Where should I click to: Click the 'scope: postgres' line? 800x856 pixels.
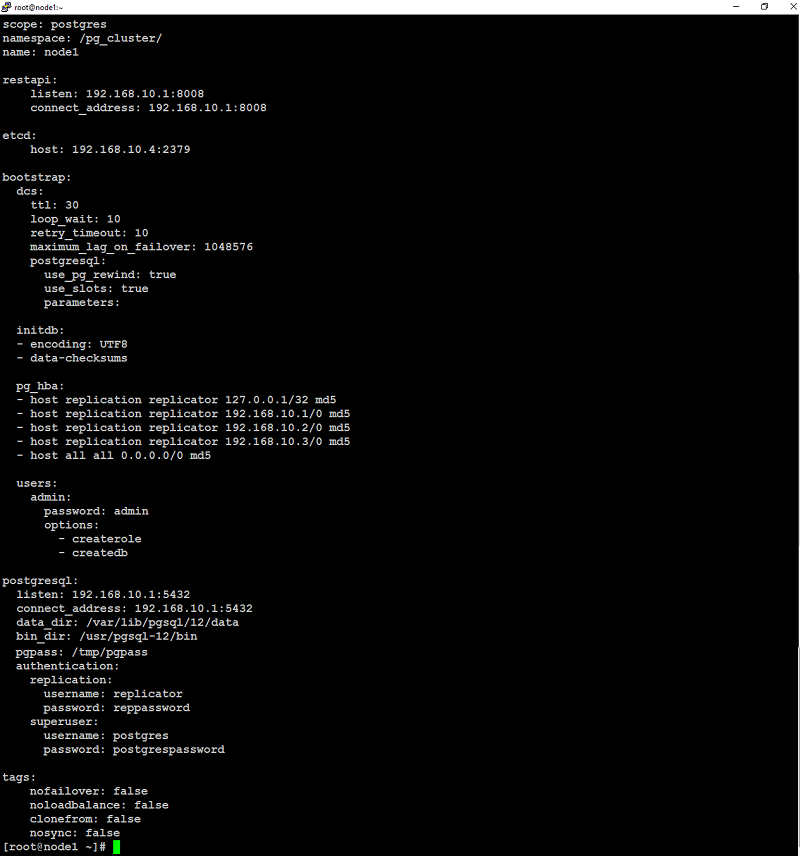pos(55,25)
